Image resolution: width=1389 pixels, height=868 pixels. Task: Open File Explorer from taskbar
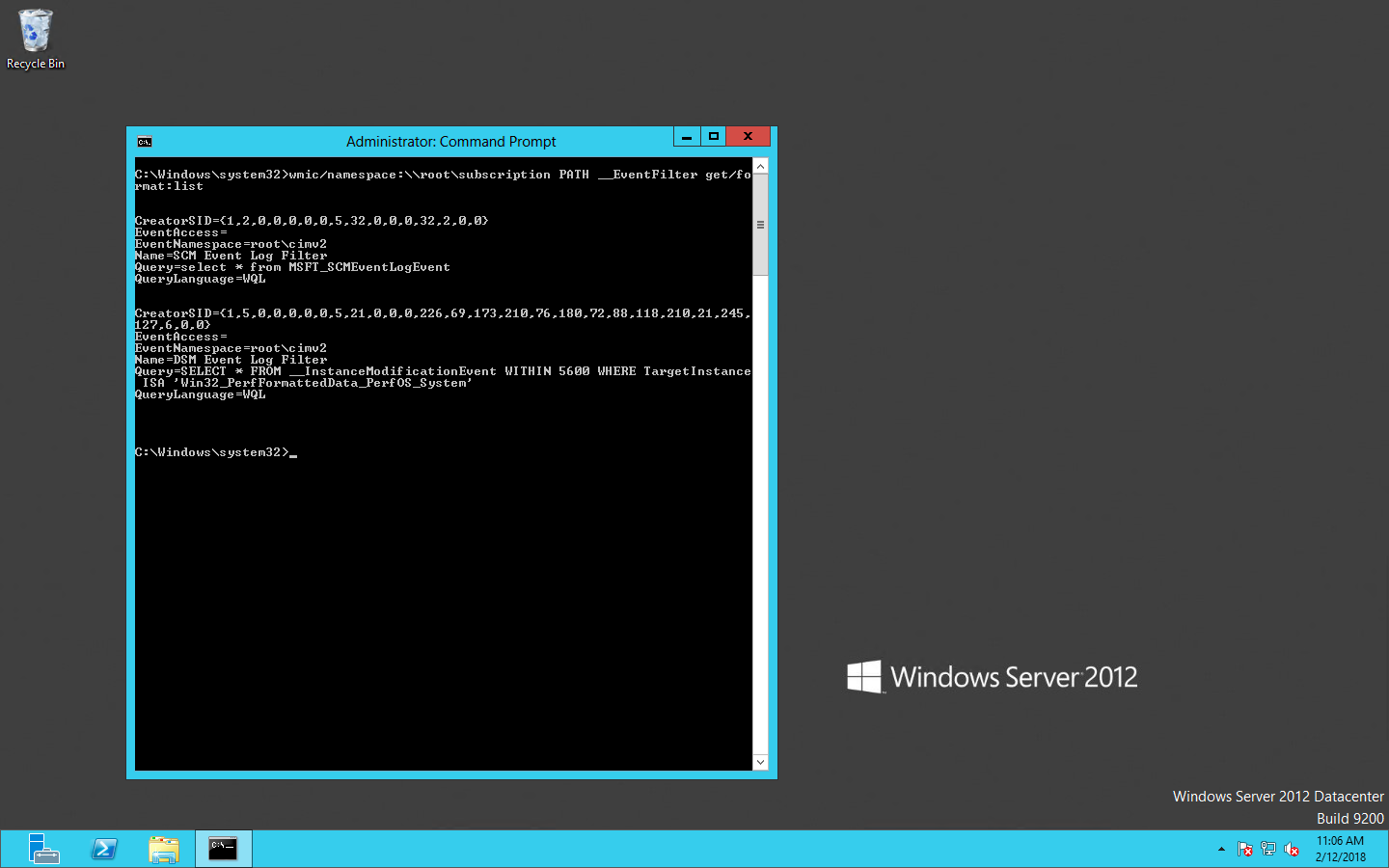coord(164,849)
